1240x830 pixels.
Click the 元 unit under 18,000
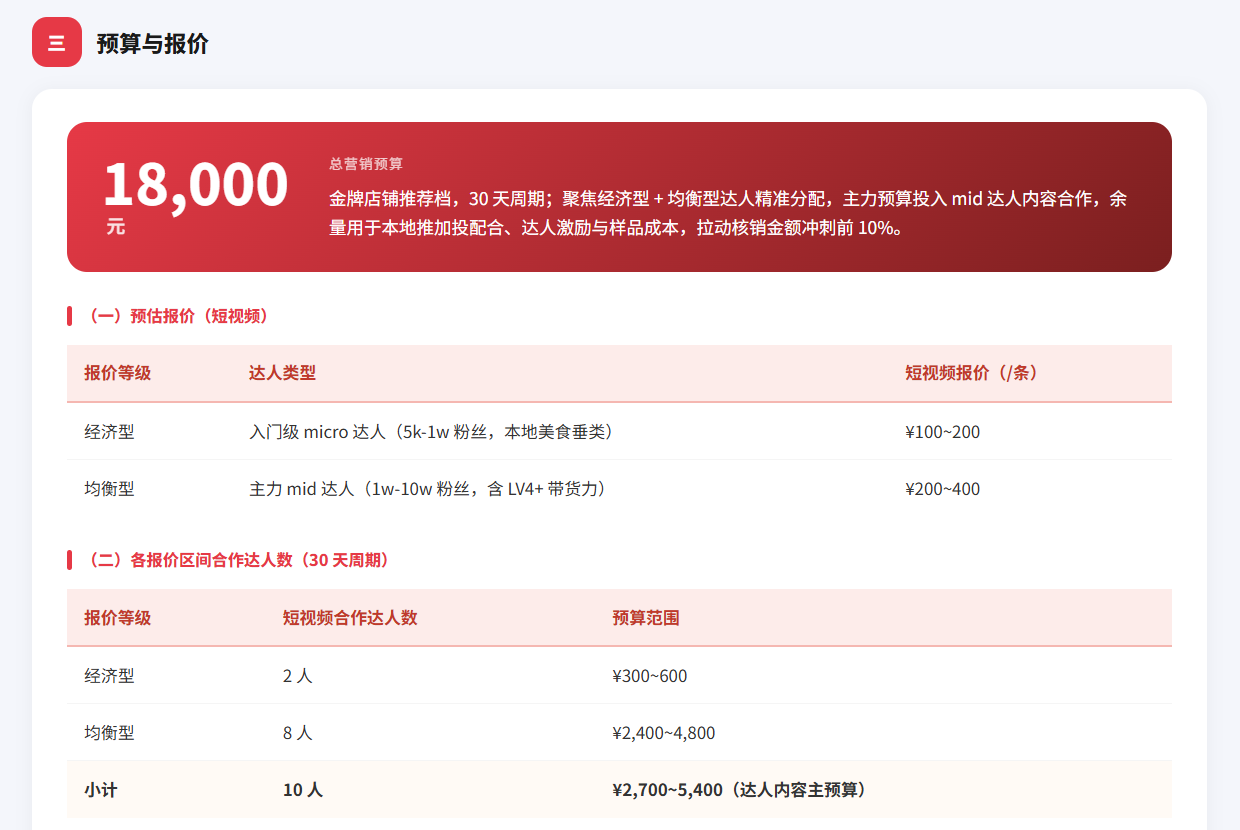point(116,227)
